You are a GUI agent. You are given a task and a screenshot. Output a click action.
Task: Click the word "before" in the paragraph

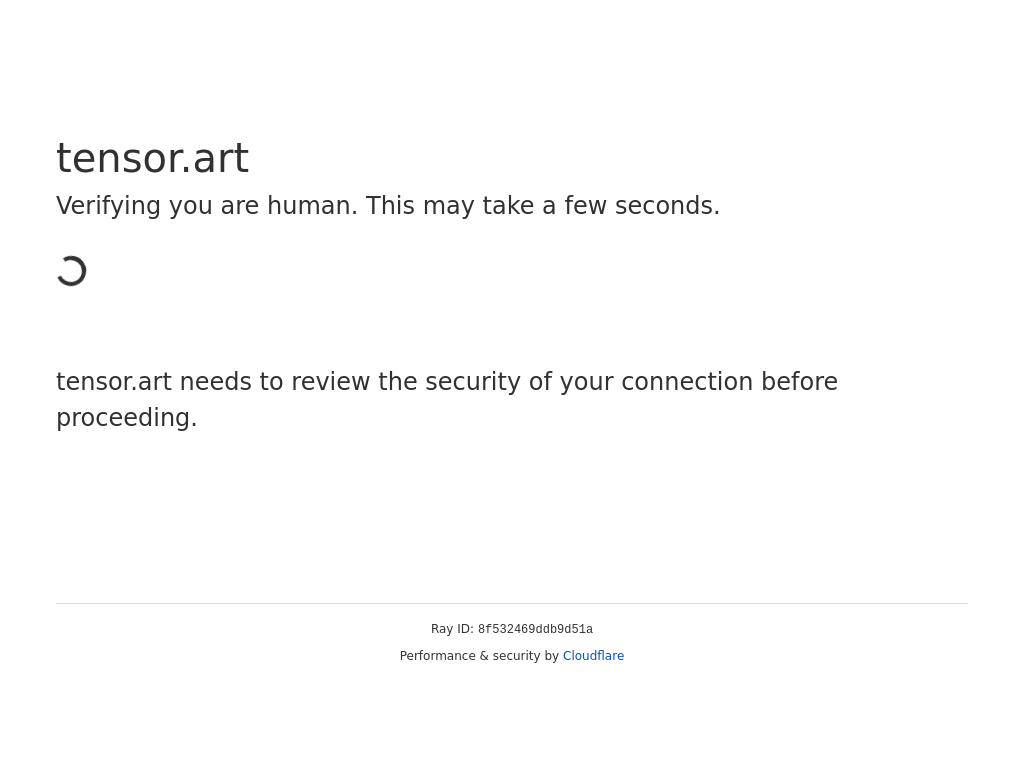(x=799, y=382)
